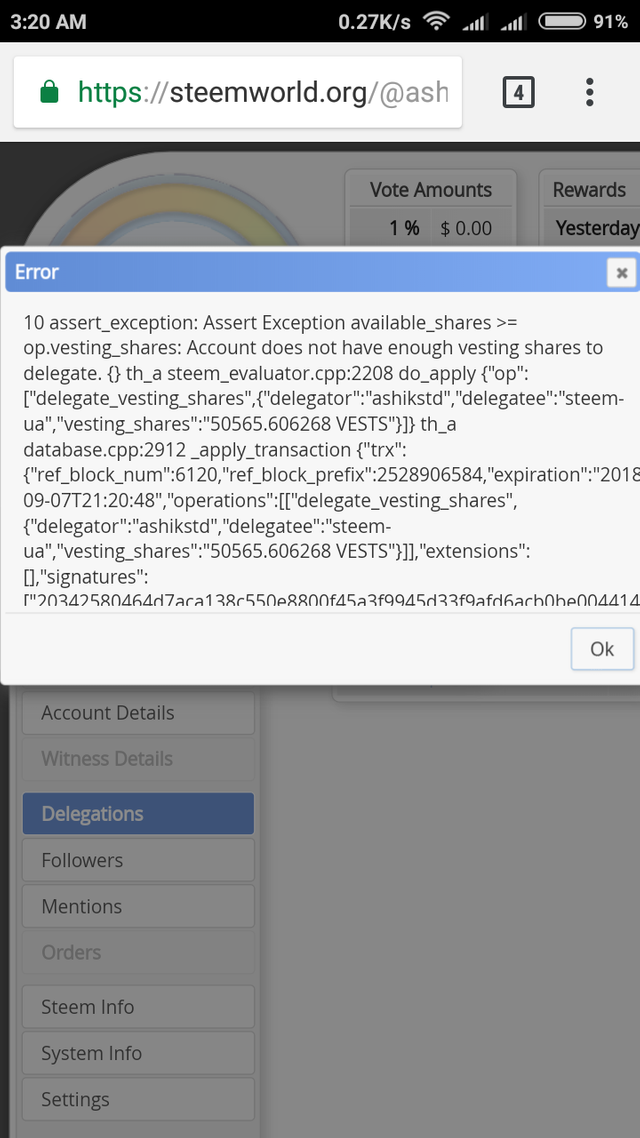Tap the steemworld.org URL field
Image resolution: width=640 pixels, height=1138 pixels.
260,93
